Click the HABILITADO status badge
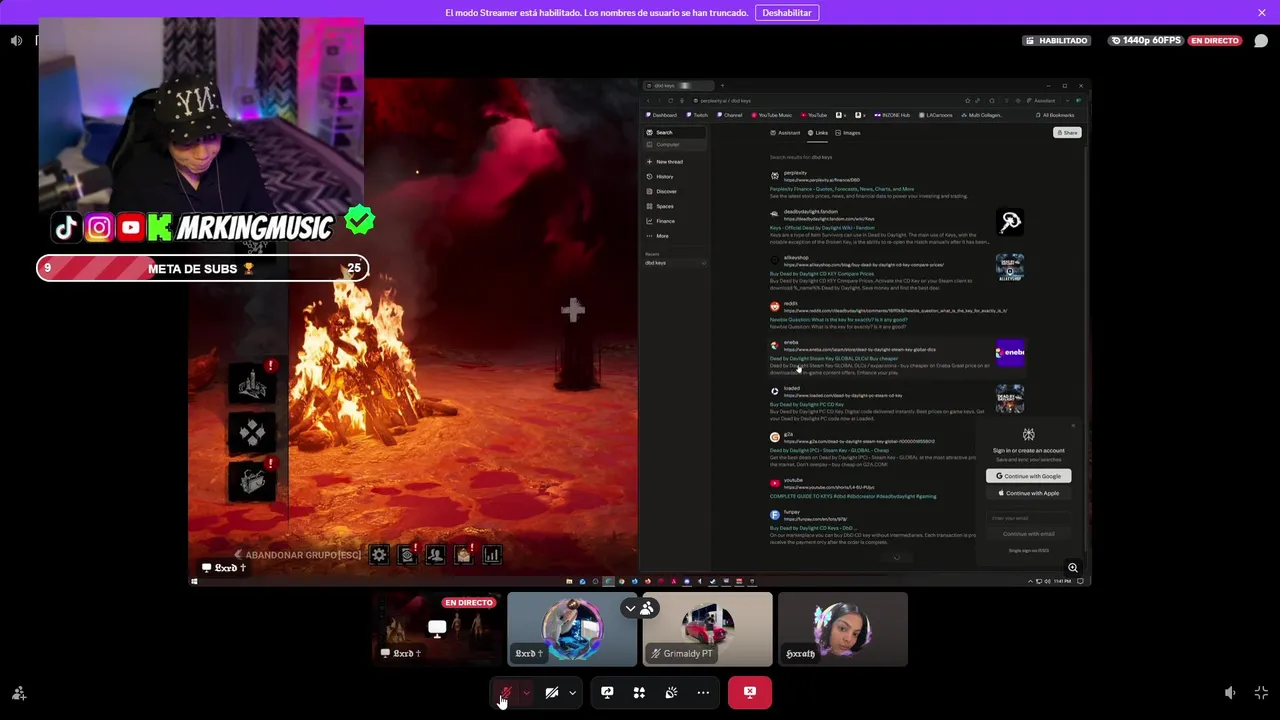 tap(1057, 41)
